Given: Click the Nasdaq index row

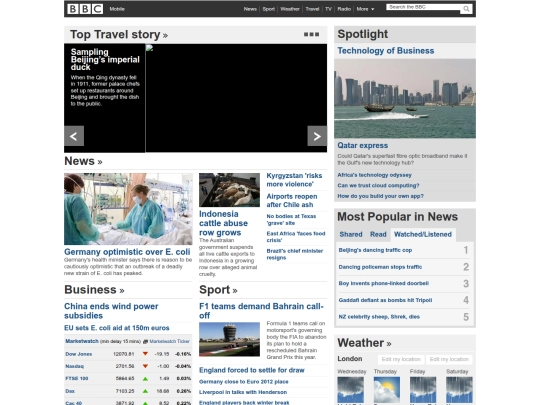Looking at the screenshot, I should [128, 366].
